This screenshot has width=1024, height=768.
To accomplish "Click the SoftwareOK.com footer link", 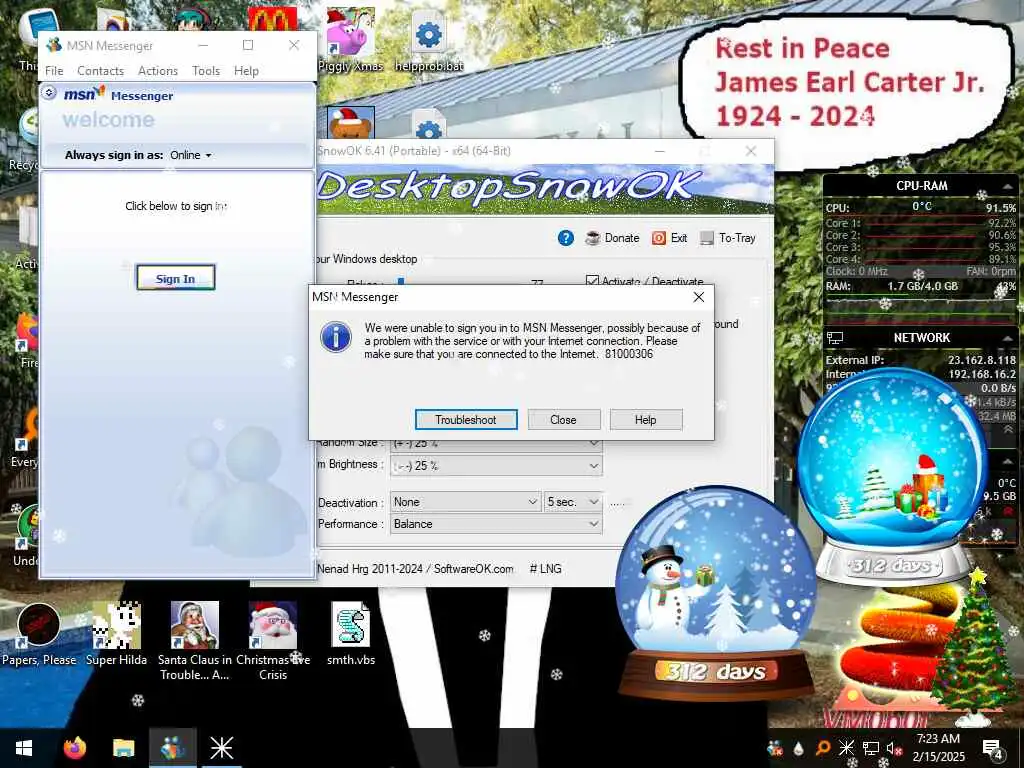I will tap(473, 569).
